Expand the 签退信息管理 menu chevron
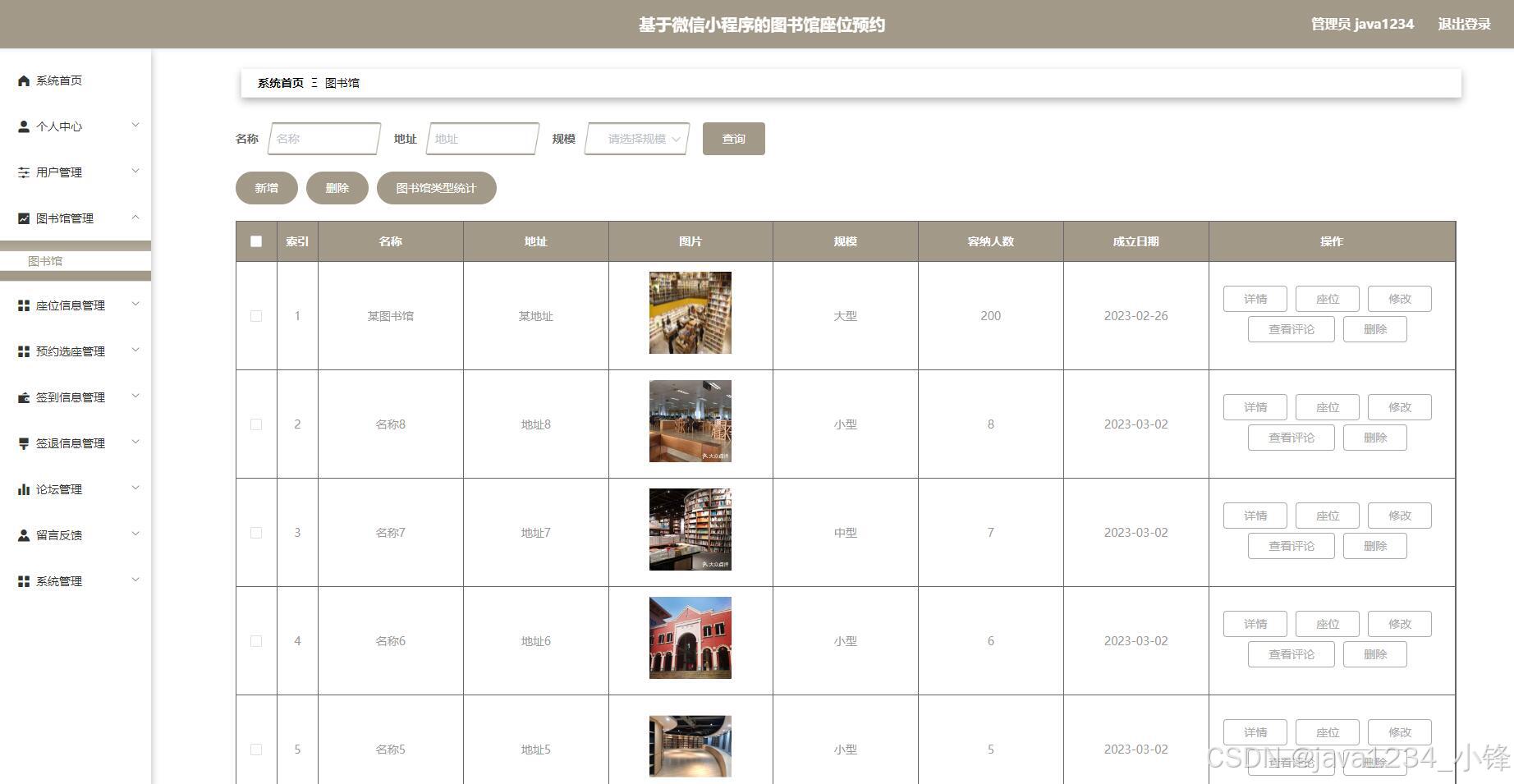1514x784 pixels. [x=135, y=442]
